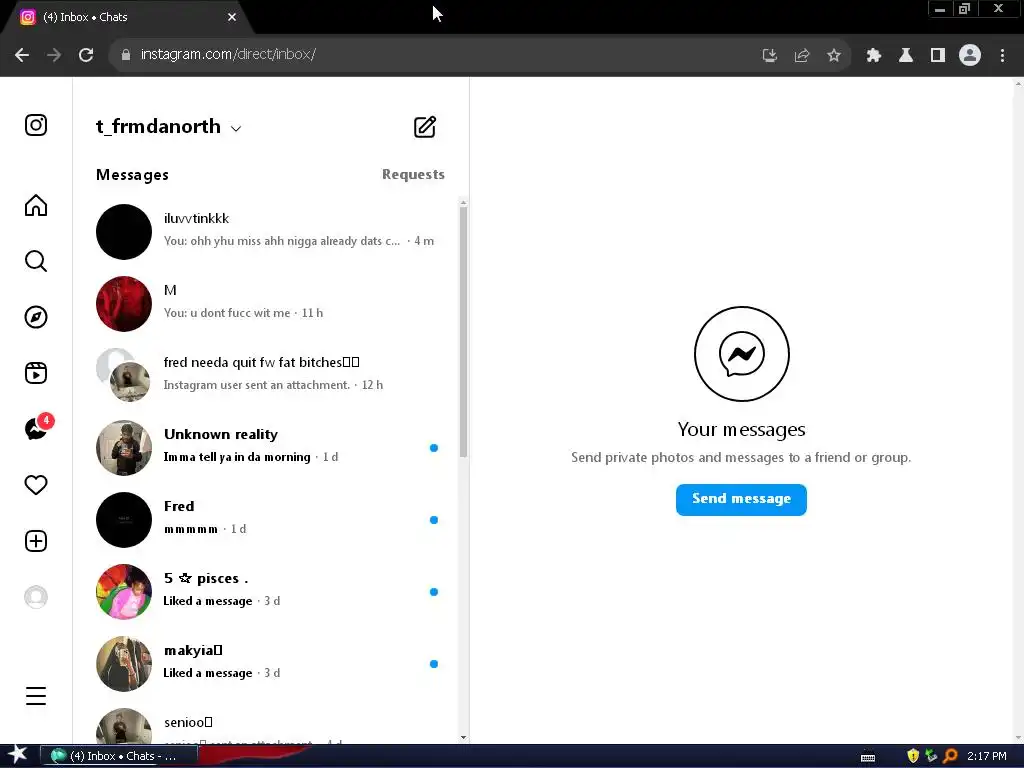Screen dimensions: 1024x768
Task: Reload the Instagram page
Action: (86, 55)
